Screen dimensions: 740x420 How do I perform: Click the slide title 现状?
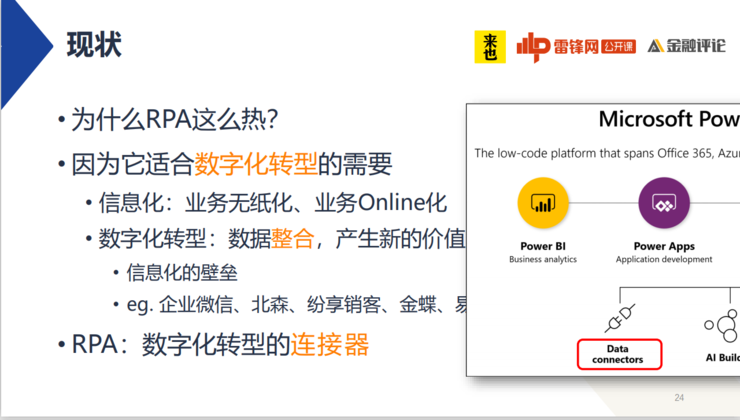point(94,45)
